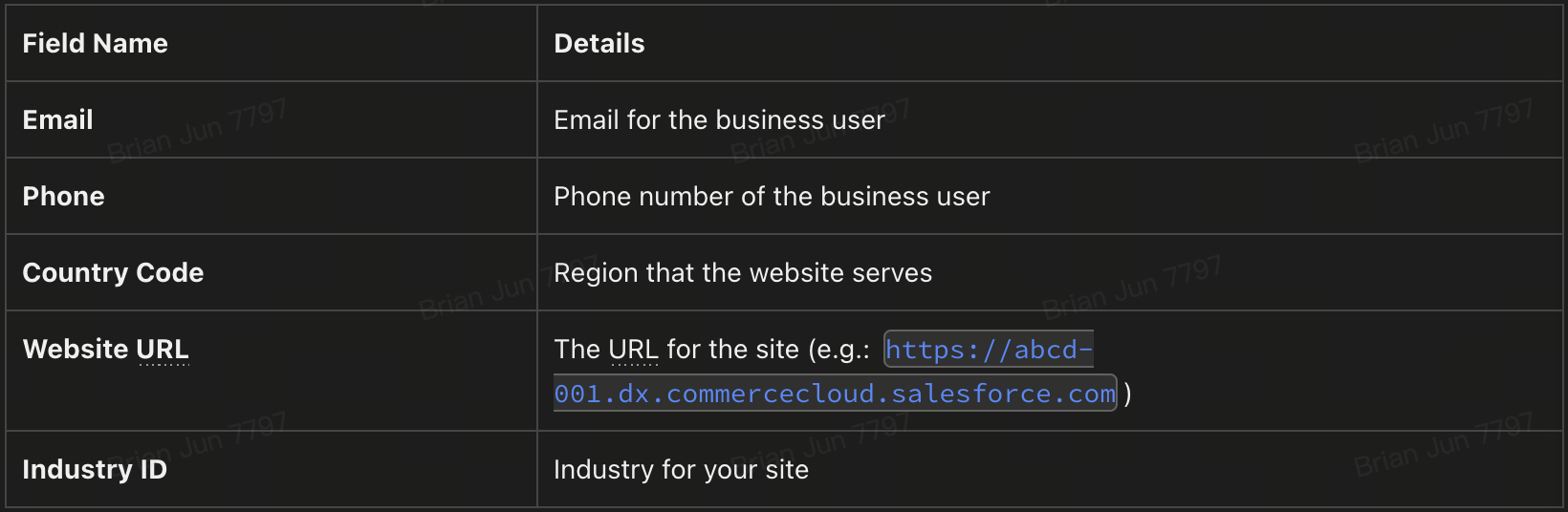This screenshot has width=1568, height=512.
Task: Select the 'Phone' field name cell
Action: point(63,197)
